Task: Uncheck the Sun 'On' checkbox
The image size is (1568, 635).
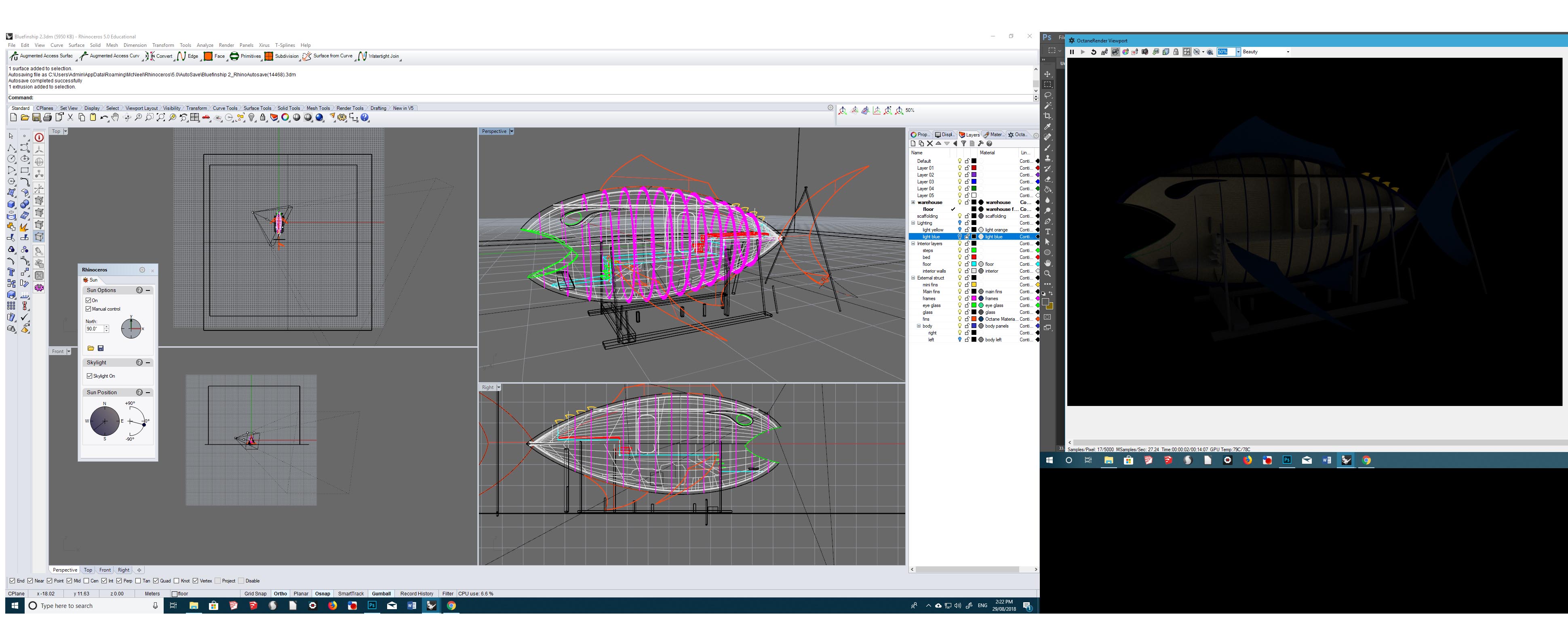Action: coord(89,301)
